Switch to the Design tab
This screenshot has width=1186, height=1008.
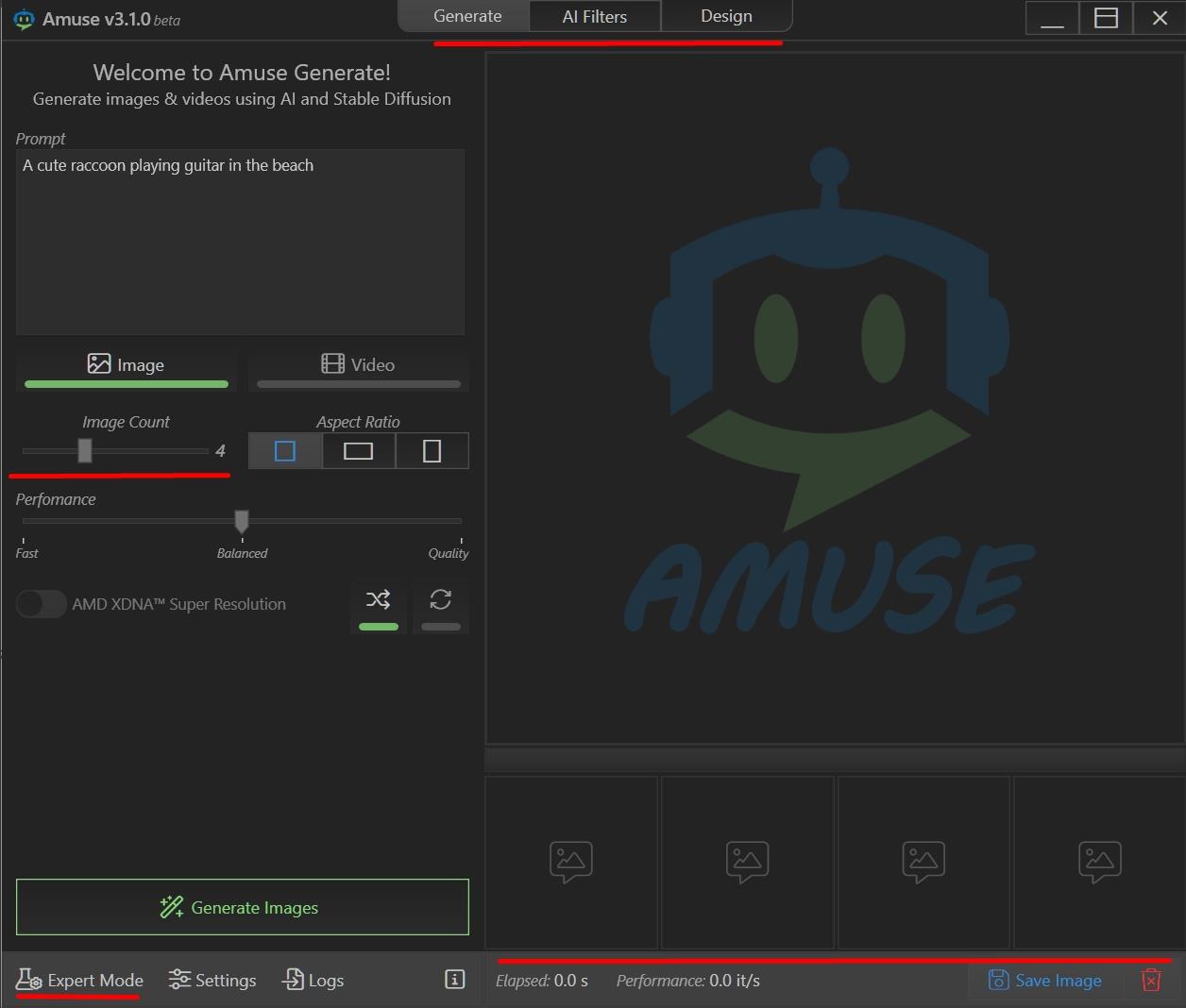[x=726, y=16]
